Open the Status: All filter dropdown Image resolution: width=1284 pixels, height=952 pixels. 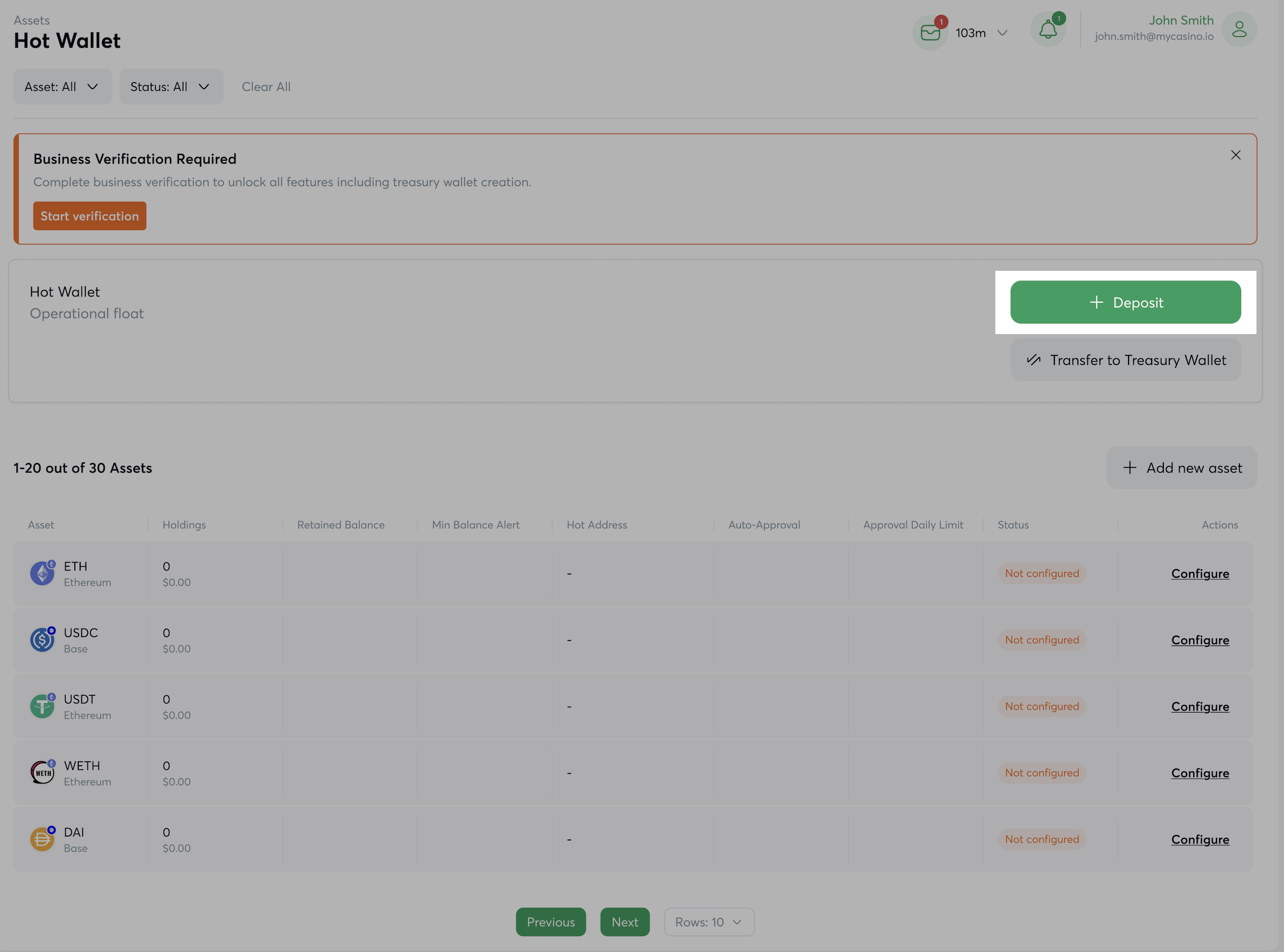pyautogui.click(x=170, y=86)
